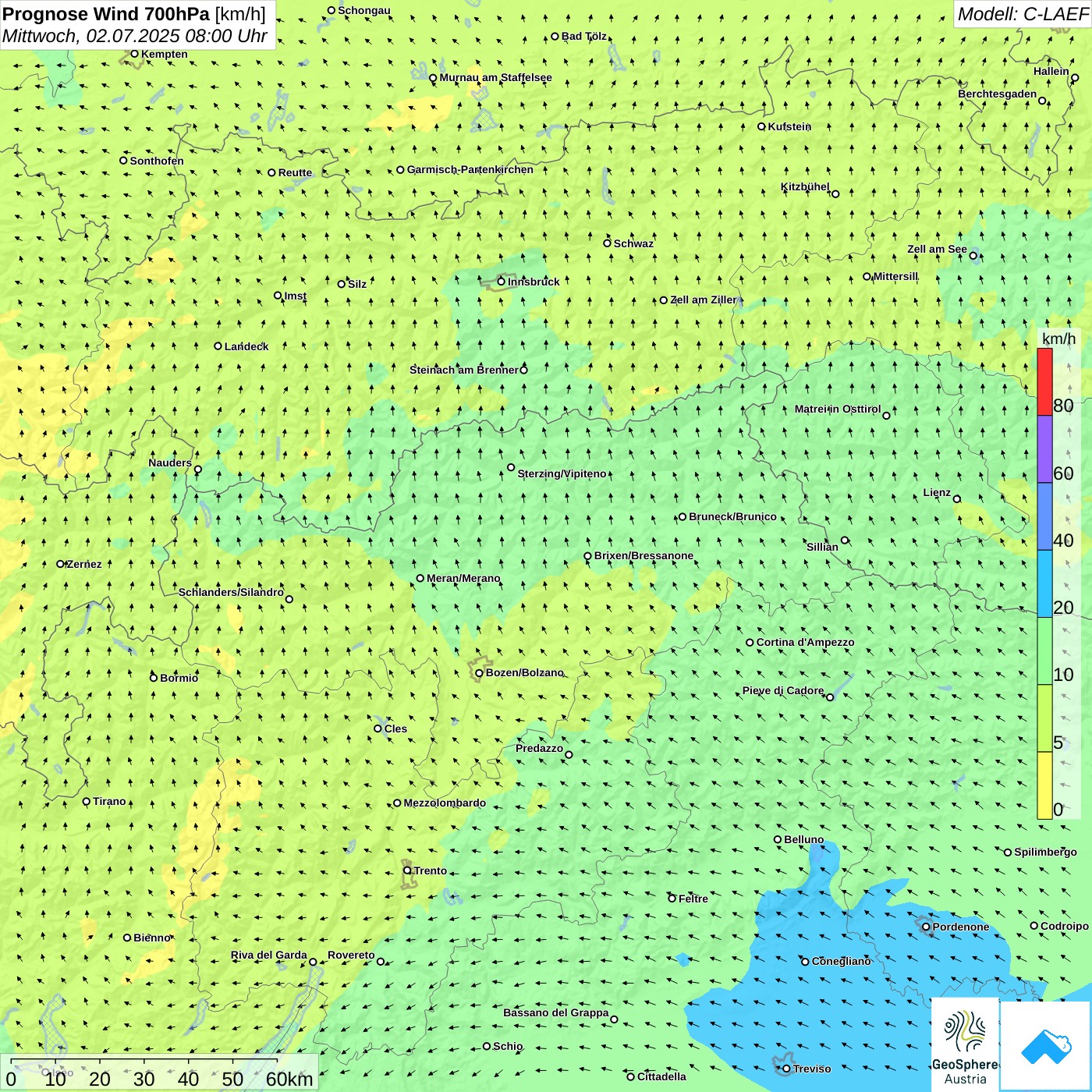Viewport: 1092px width, 1092px height.
Task: Click the Lienz city marker circle
Action: [x=956, y=499]
